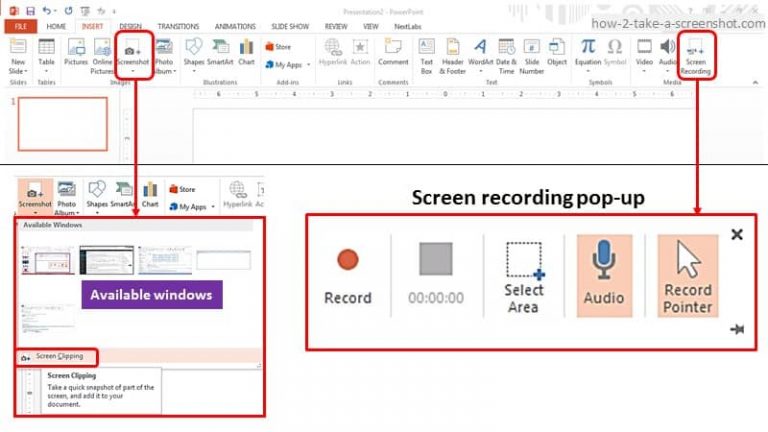The image size is (768, 432).
Task: Collapse the ribbon with the chevron
Action: click(755, 82)
